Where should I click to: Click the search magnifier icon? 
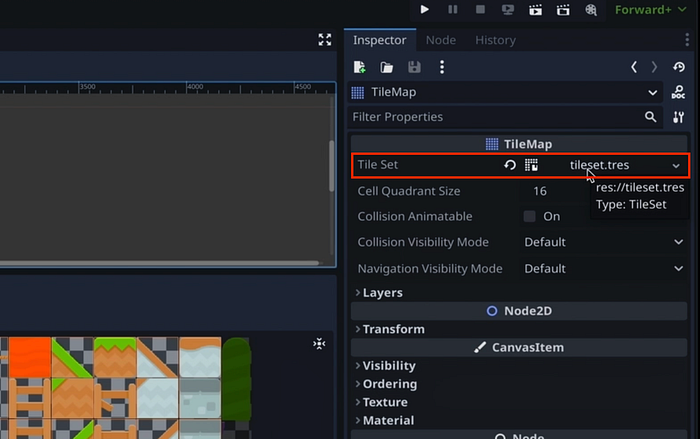pos(650,117)
